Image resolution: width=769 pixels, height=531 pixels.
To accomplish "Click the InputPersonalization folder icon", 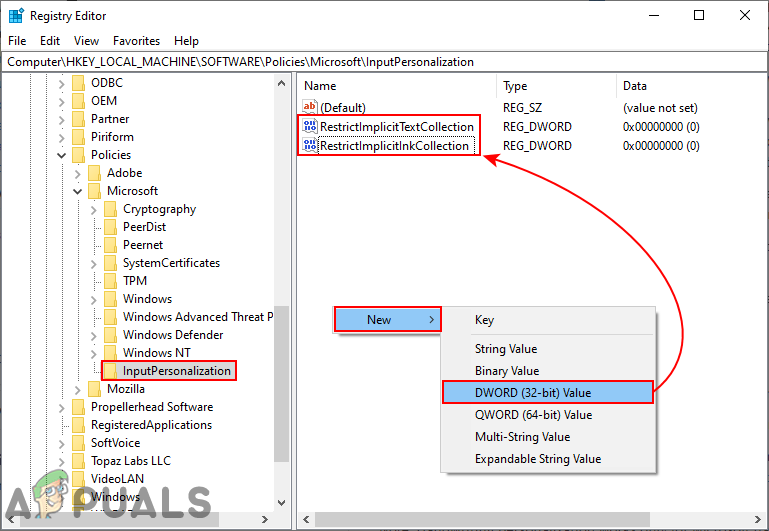I will pos(110,371).
